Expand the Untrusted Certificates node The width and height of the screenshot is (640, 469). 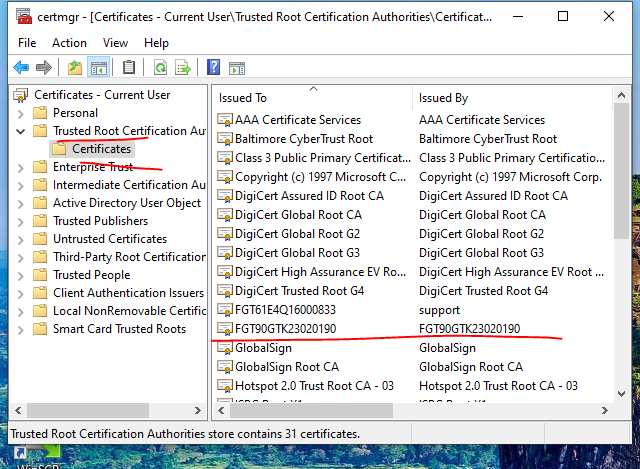pos(20,240)
